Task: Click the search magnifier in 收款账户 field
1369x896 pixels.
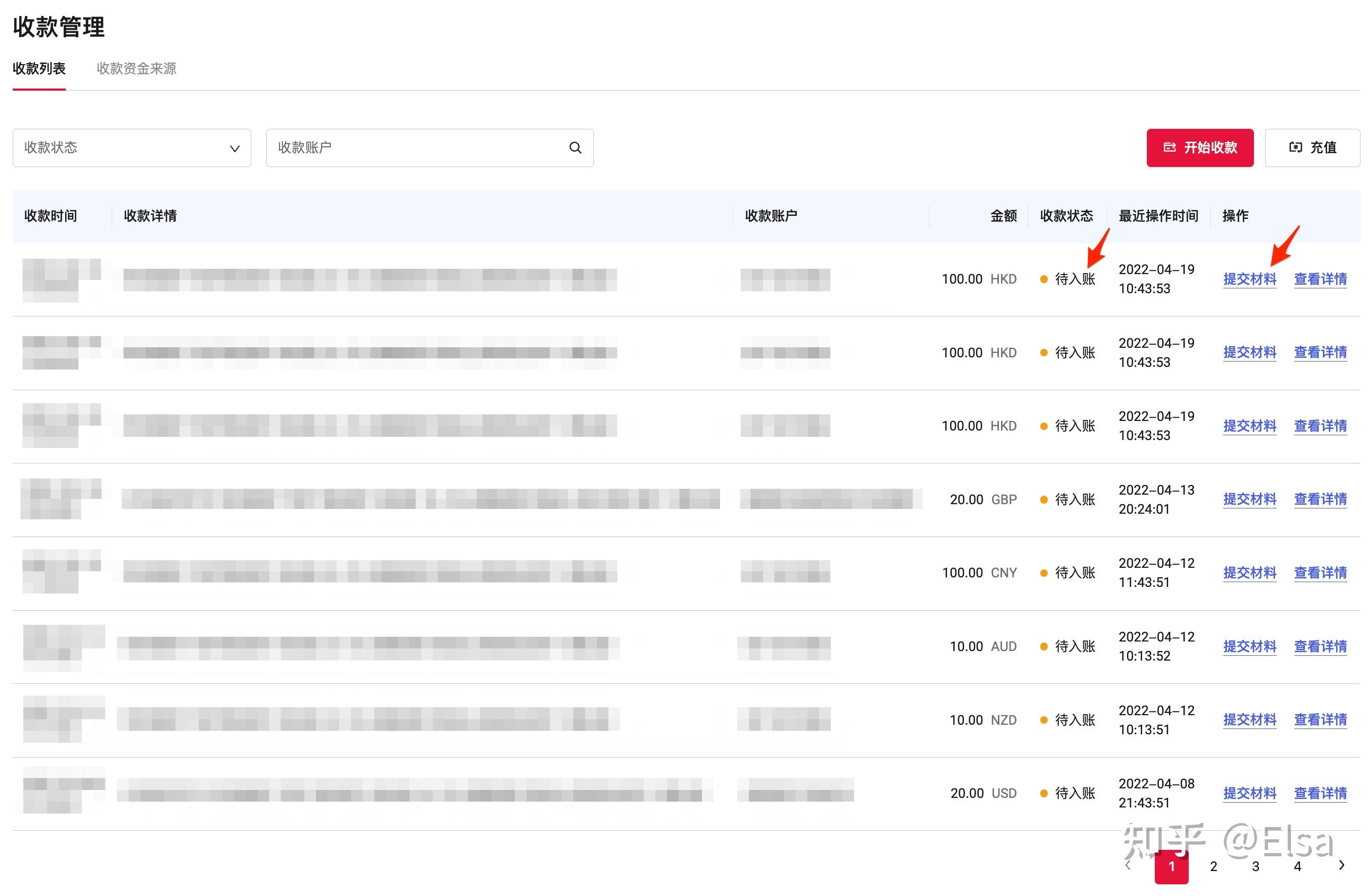Action: (x=575, y=148)
